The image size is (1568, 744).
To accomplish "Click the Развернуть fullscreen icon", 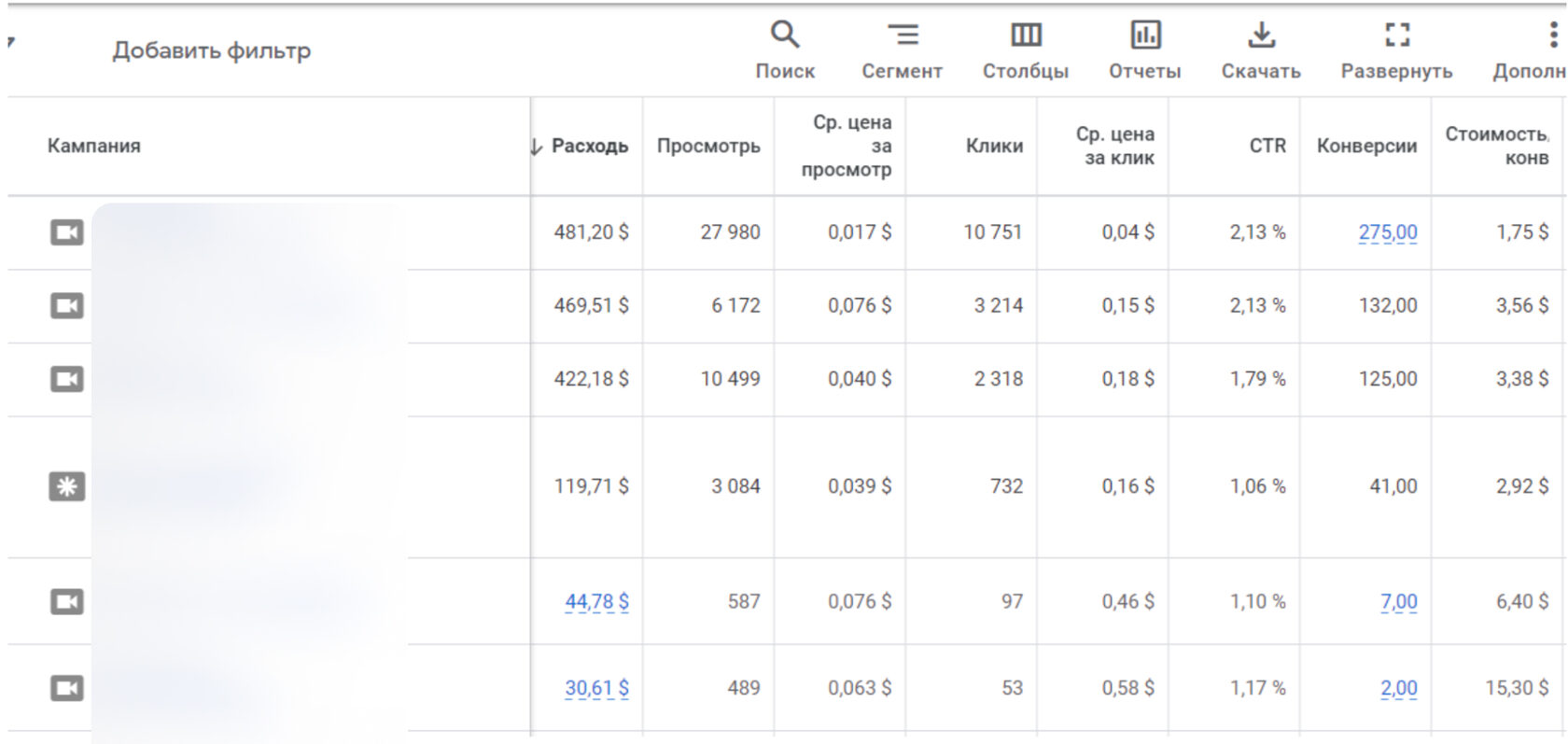I will coord(1397,35).
